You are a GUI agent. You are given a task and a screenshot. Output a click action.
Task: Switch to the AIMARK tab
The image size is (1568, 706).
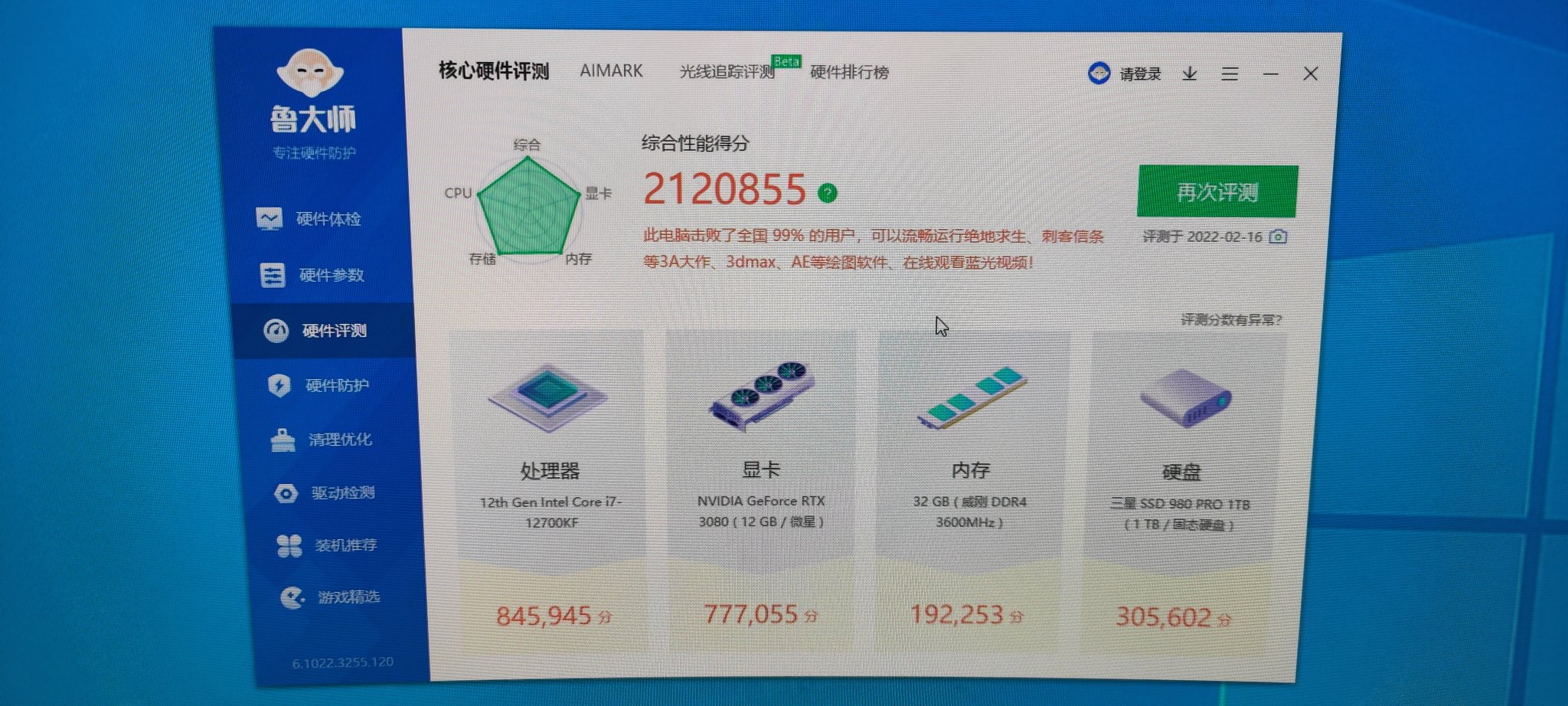(611, 70)
